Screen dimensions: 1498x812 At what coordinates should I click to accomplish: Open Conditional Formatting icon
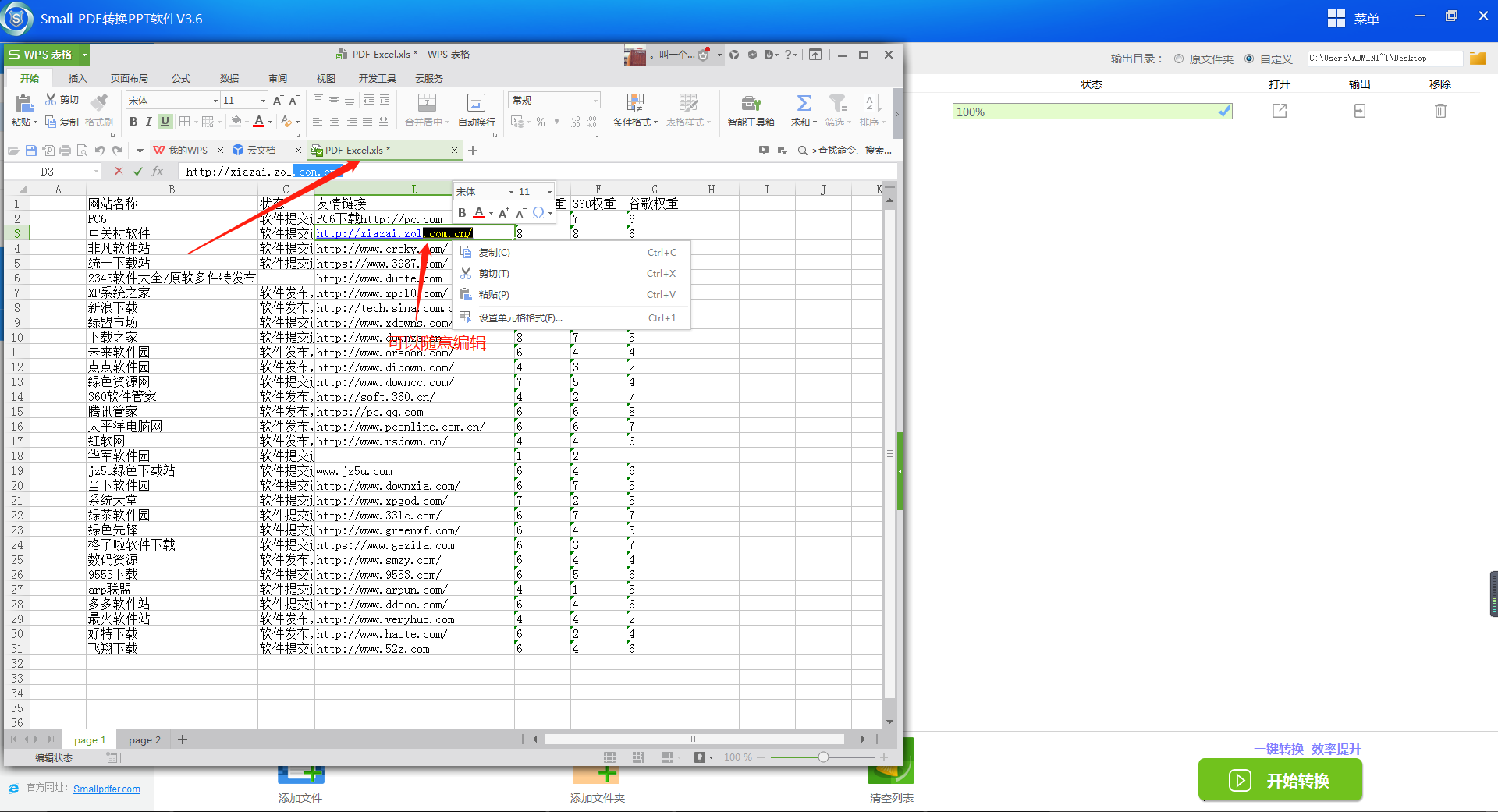(x=636, y=102)
